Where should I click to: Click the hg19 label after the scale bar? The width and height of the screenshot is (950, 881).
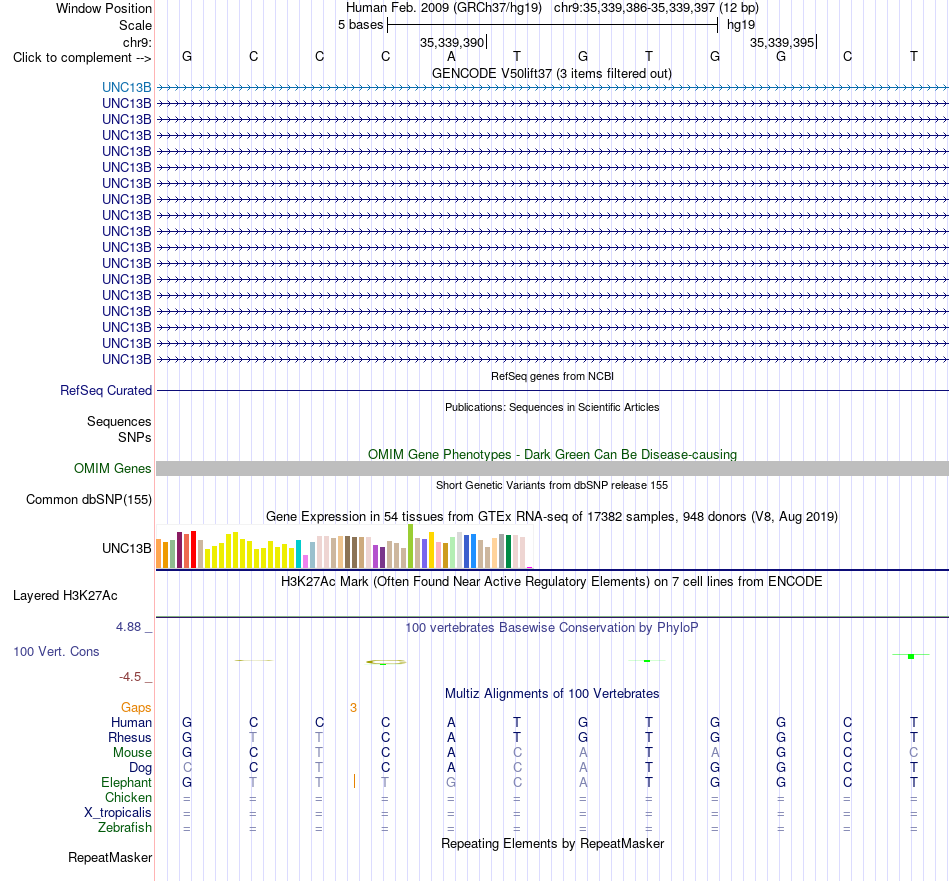click(x=741, y=25)
